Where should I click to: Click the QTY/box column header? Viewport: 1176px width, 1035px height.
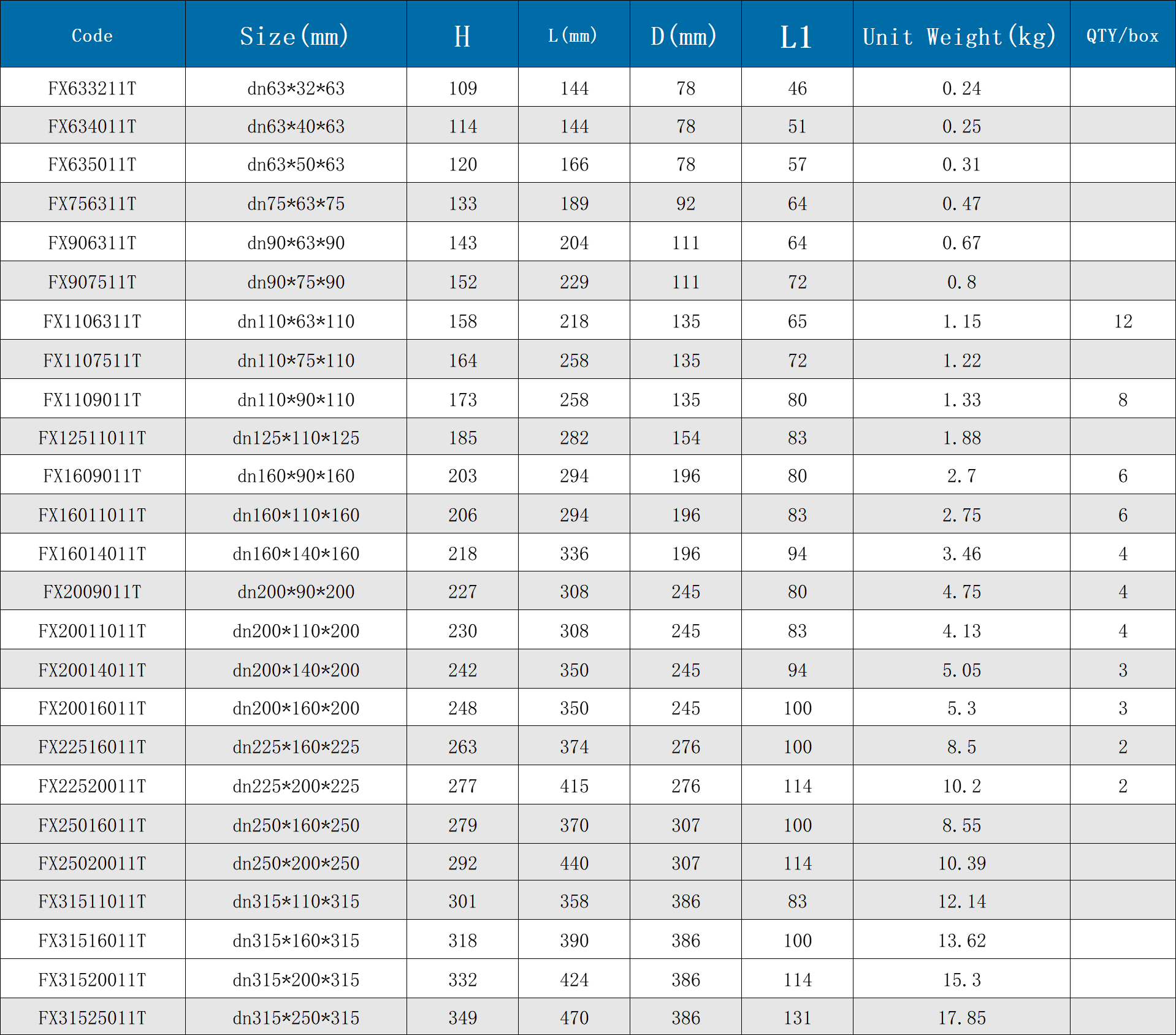pyautogui.click(x=1122, y=36)
